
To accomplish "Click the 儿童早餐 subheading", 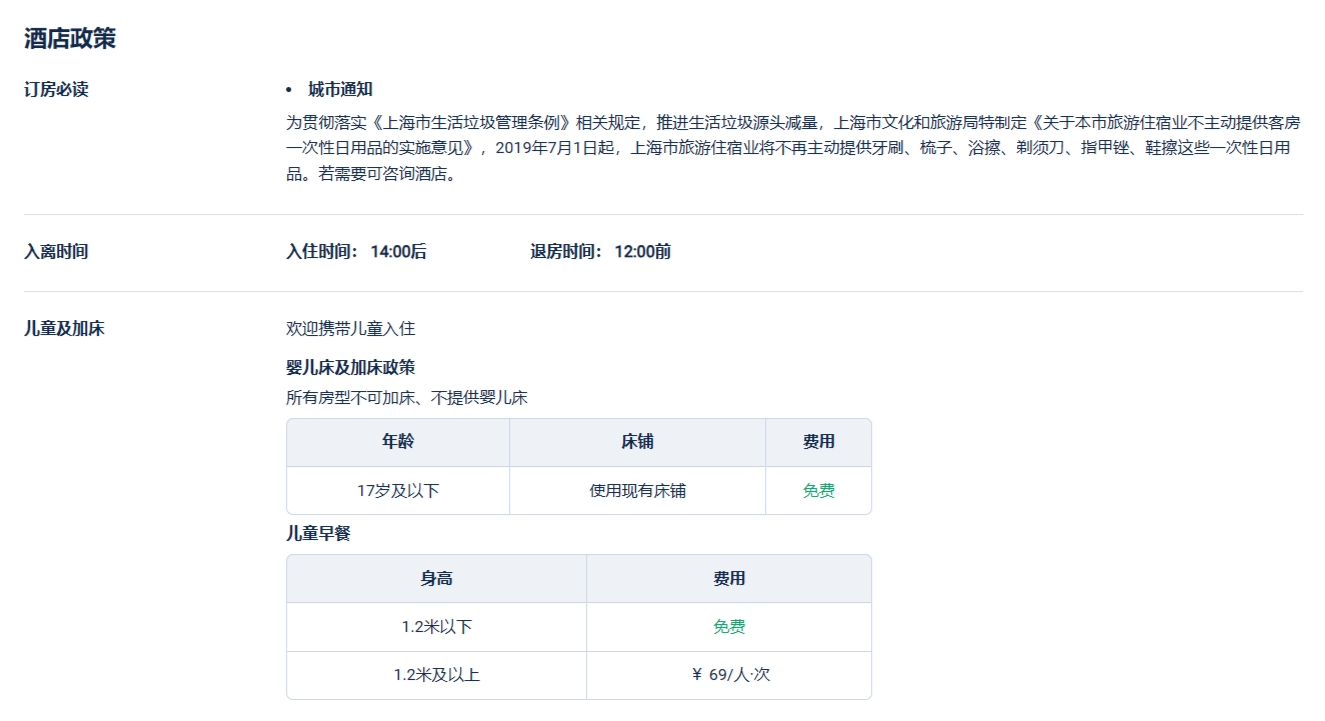I will click(x=318, y=534).
